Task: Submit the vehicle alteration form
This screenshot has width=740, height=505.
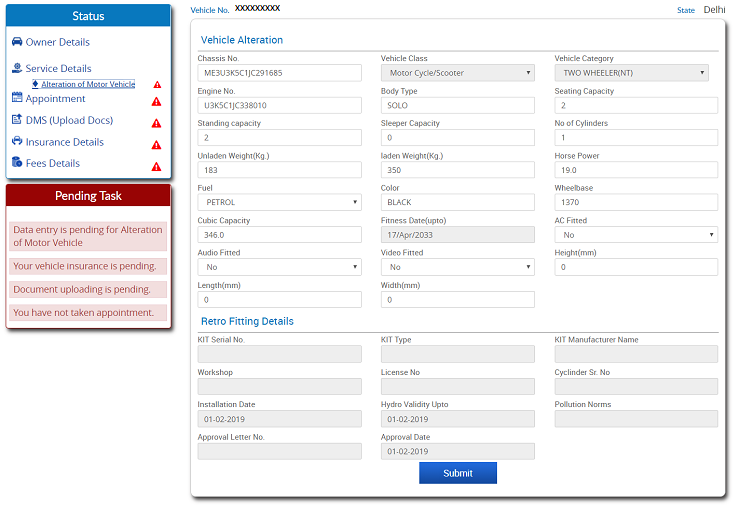Action: 458,473
